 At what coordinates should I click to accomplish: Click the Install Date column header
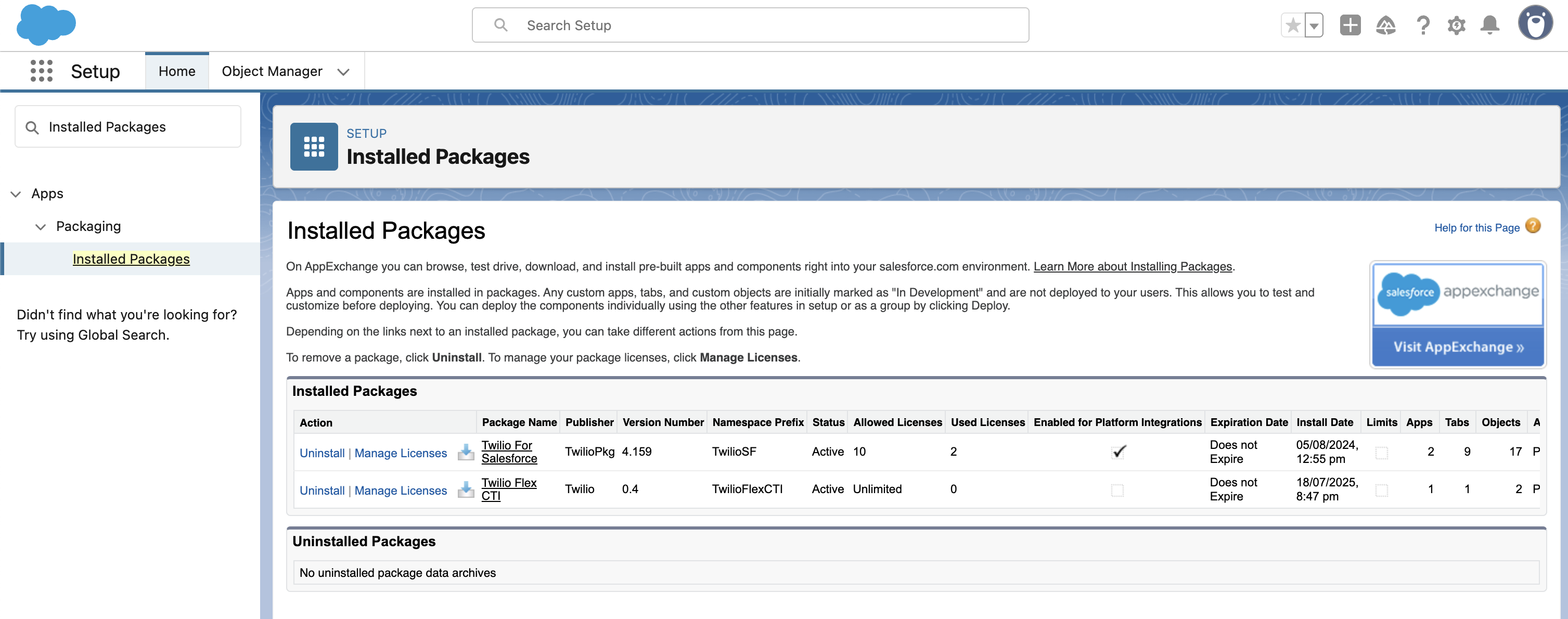coord(1325,422)
